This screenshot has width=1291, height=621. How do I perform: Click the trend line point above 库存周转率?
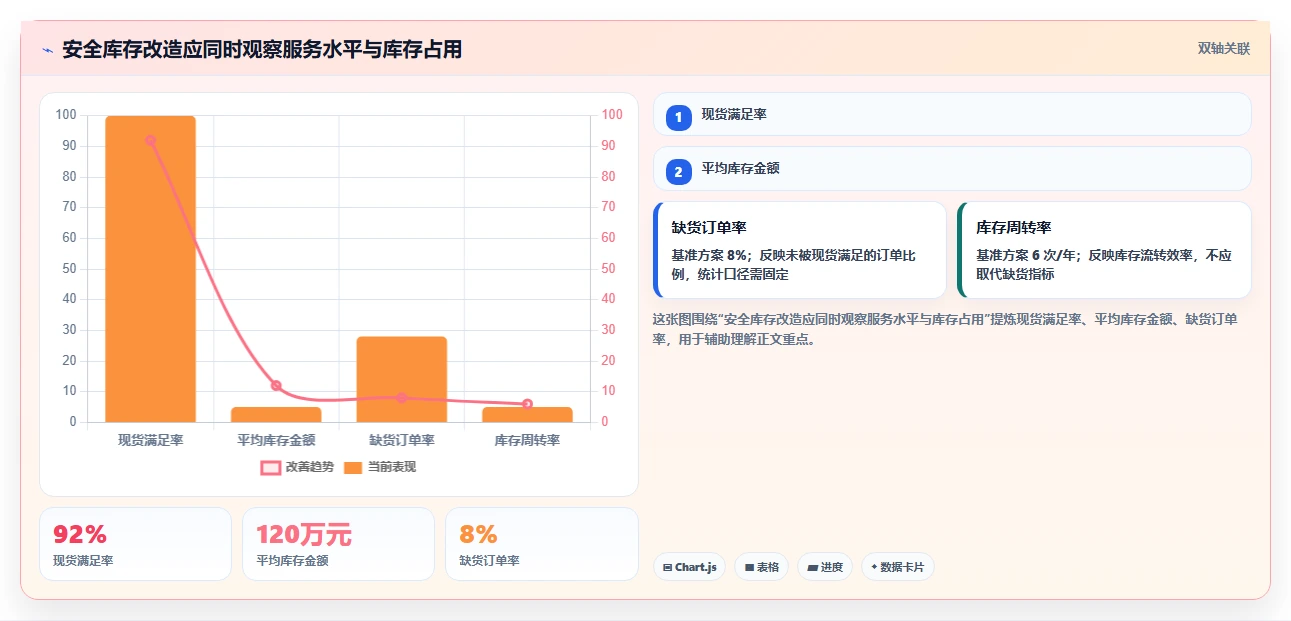click(527, 404)
